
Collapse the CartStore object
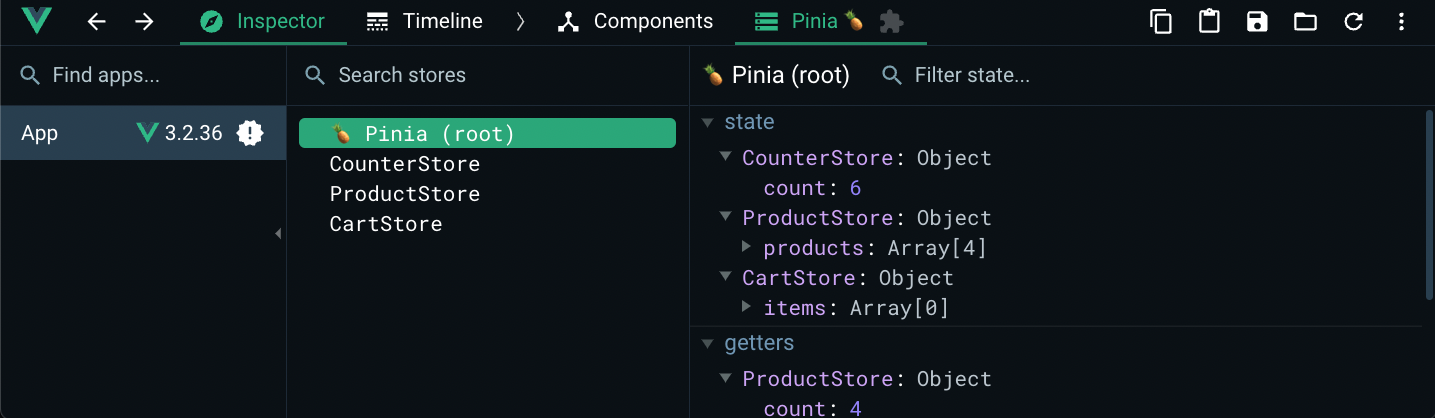coord(726,278)
